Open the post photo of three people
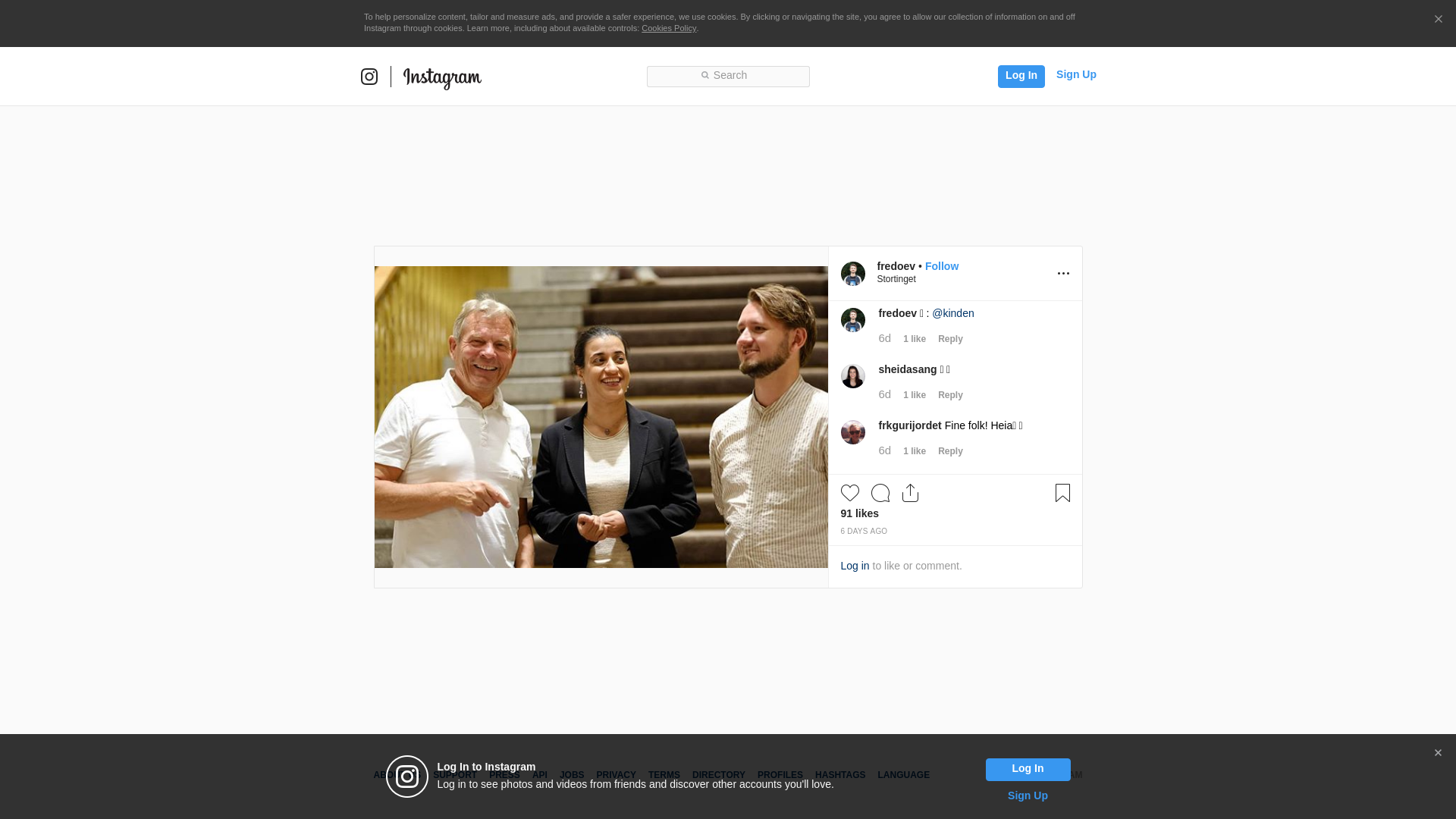This screenshot has width=1456, height=819. point(601,417)
